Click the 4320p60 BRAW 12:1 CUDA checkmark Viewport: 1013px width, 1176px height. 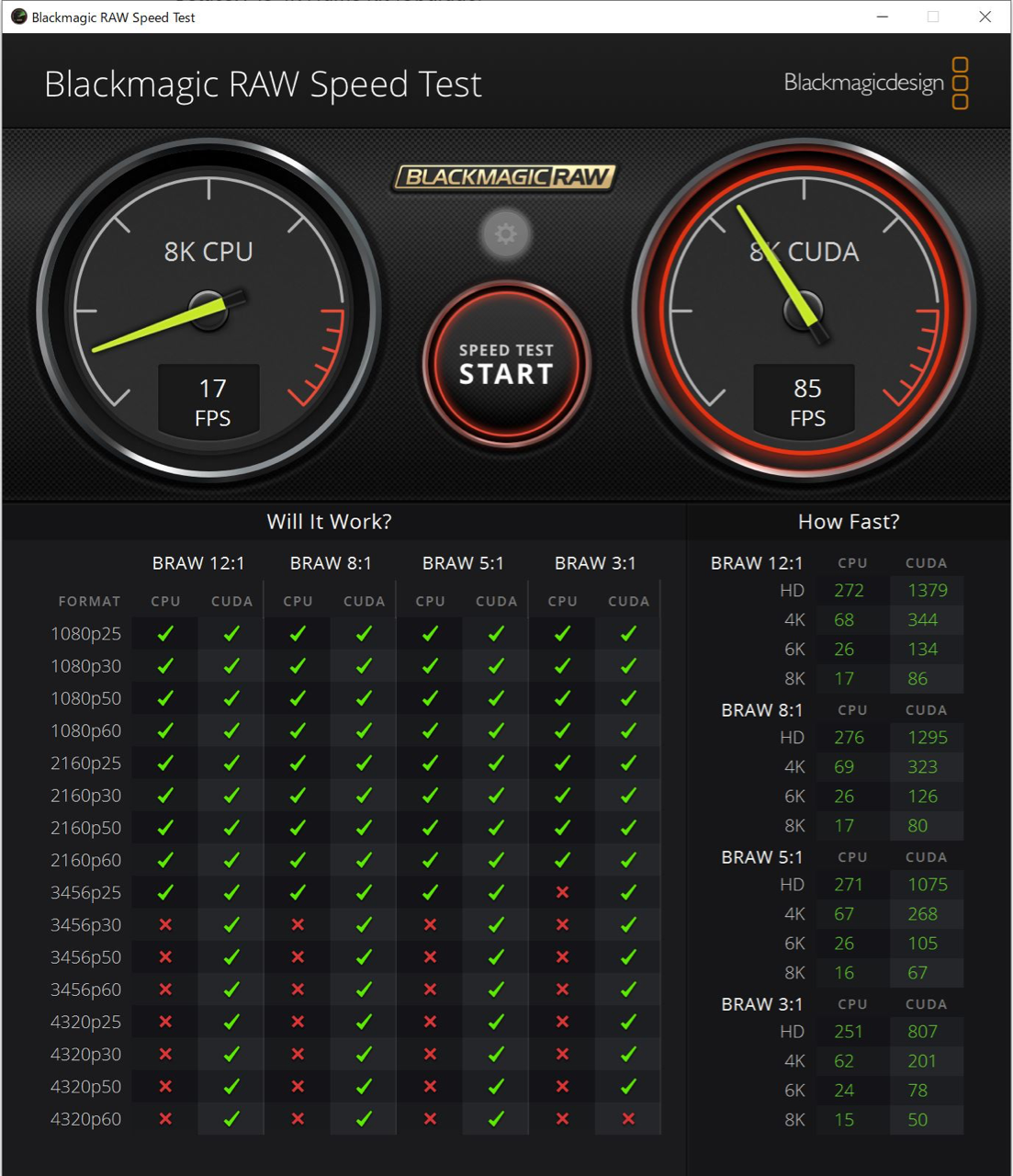click(x=231, y=1119)
